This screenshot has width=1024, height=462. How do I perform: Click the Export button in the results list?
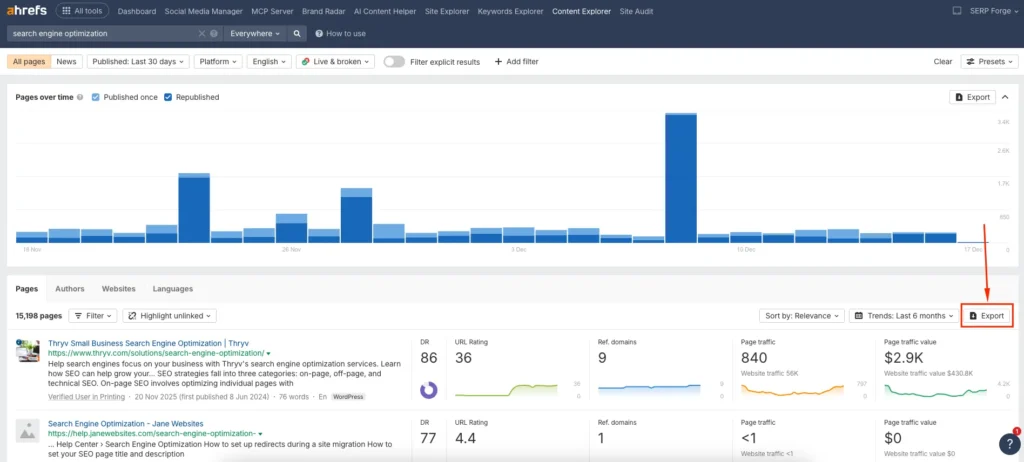986,315
